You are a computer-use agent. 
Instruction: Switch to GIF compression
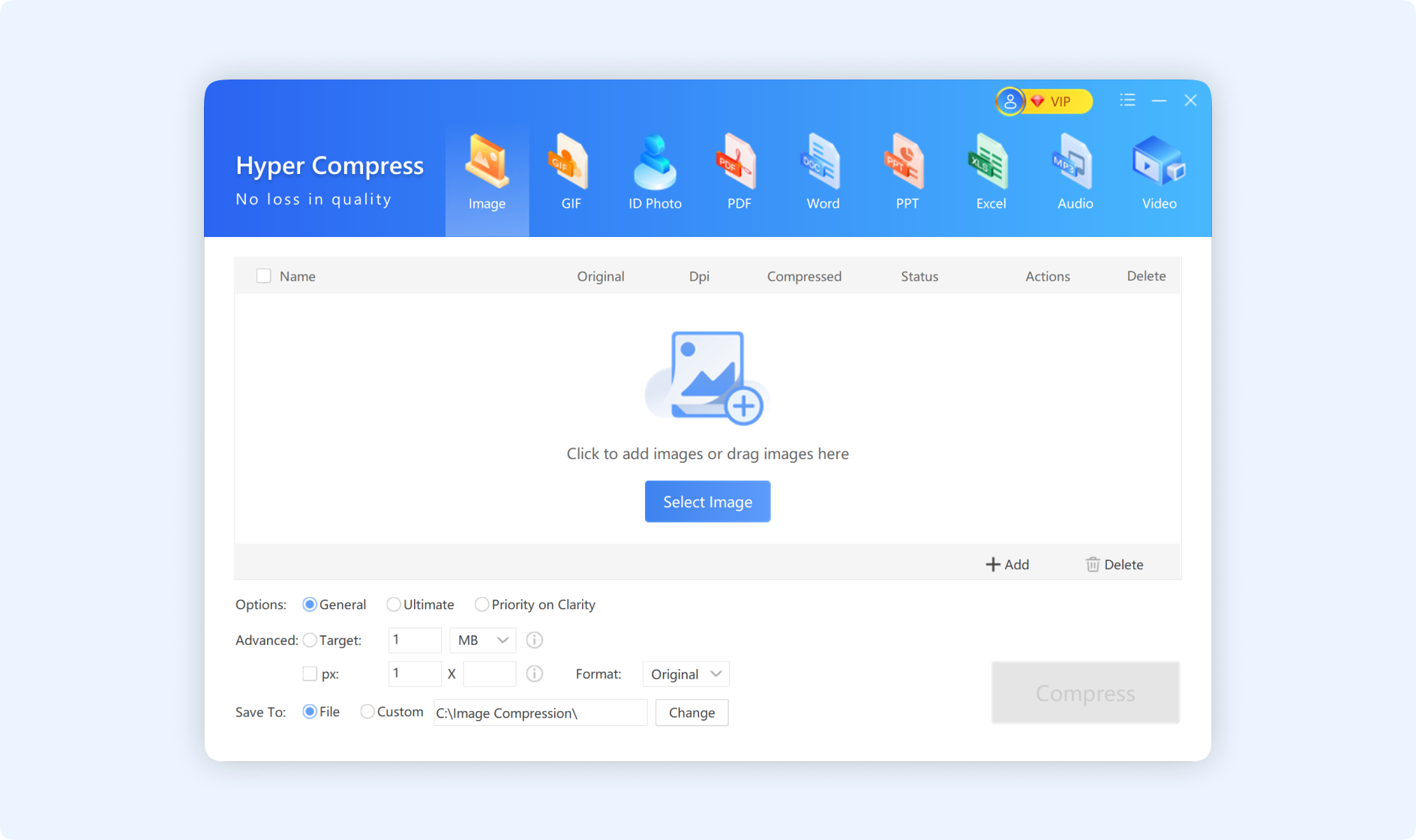(x=571, y=174)
